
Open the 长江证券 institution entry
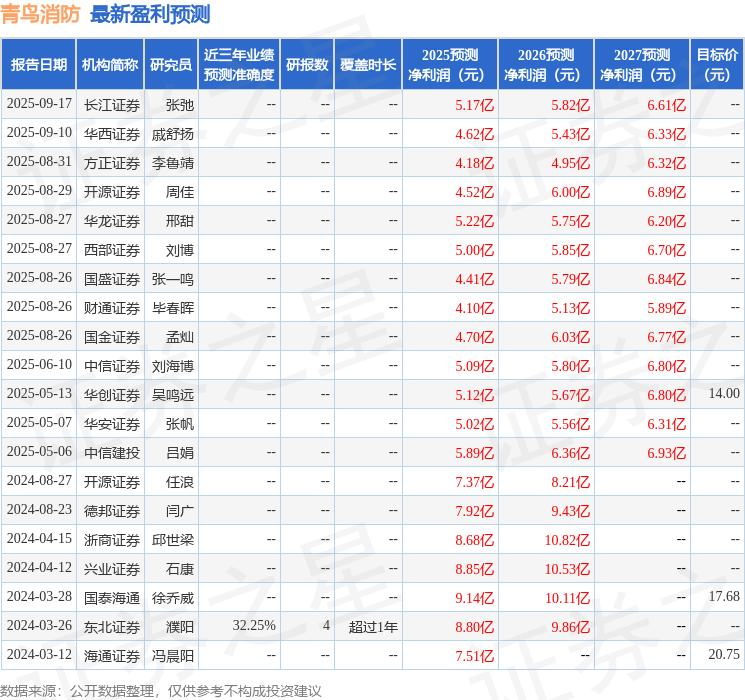111,105
